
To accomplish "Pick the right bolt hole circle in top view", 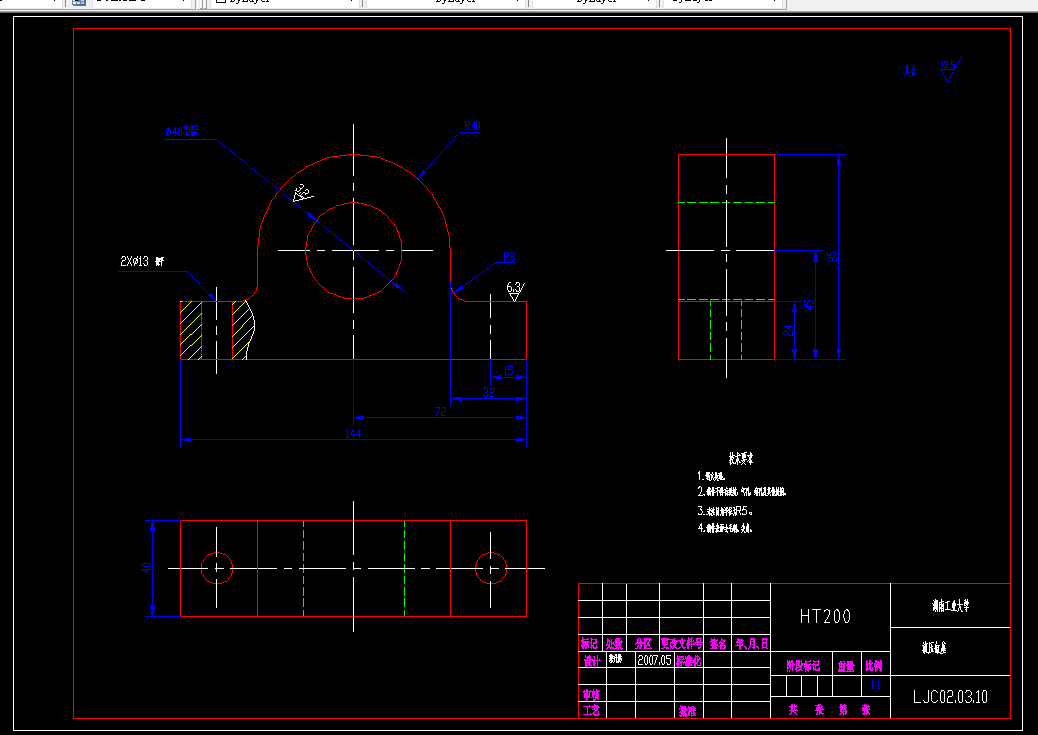I will pos(491,567).
